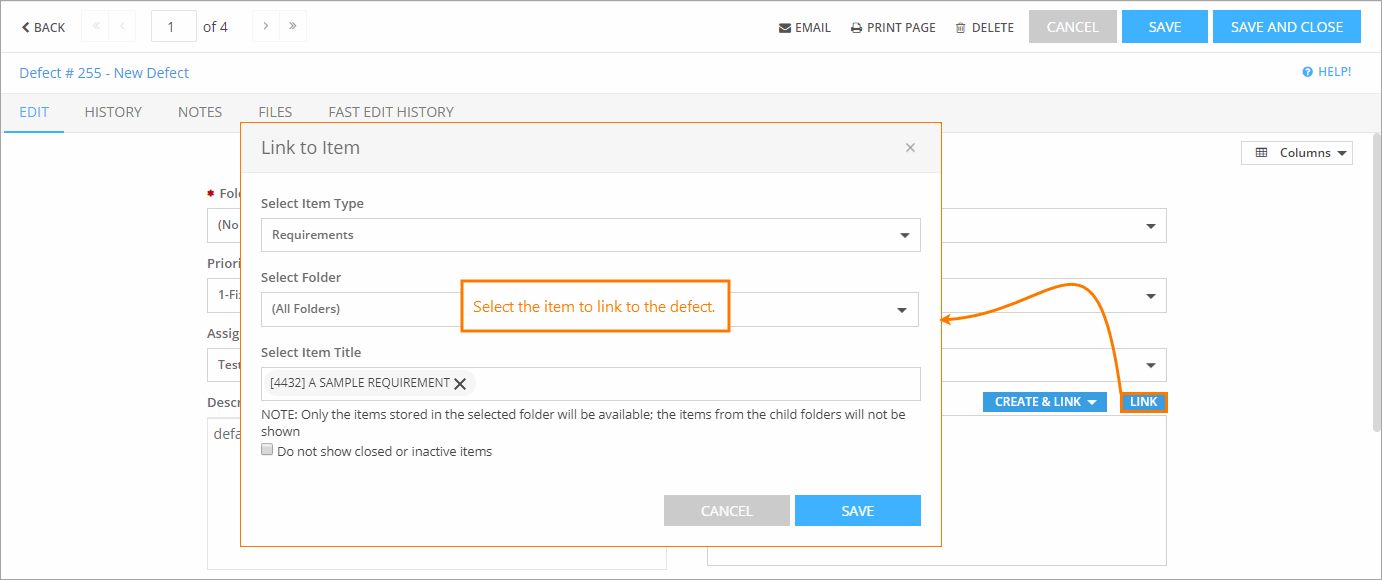Switch to the FILES tab

[x=274, y=112]
